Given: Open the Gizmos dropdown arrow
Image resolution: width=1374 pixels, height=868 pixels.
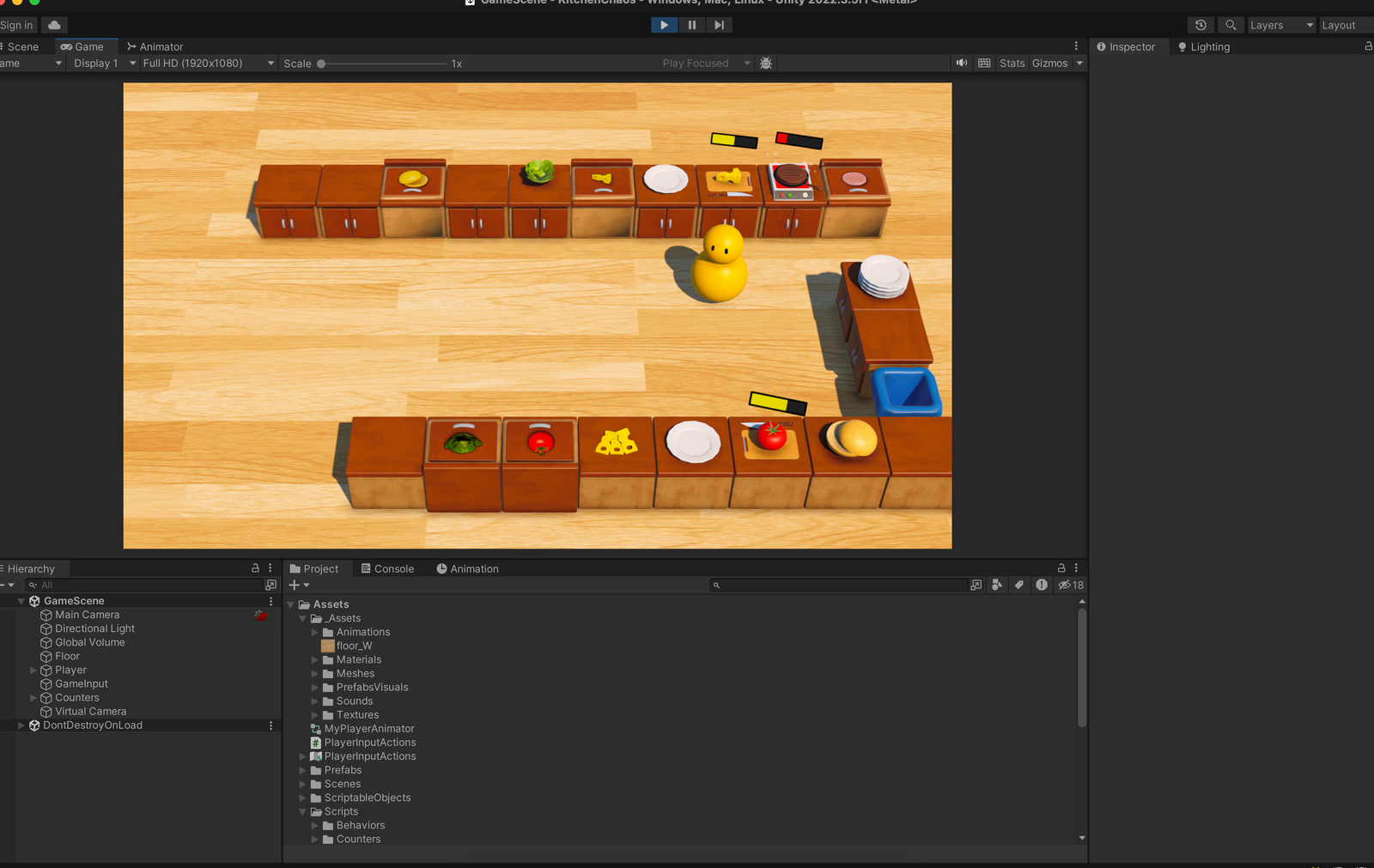Looking at the screenshot, I should 1079,63.
